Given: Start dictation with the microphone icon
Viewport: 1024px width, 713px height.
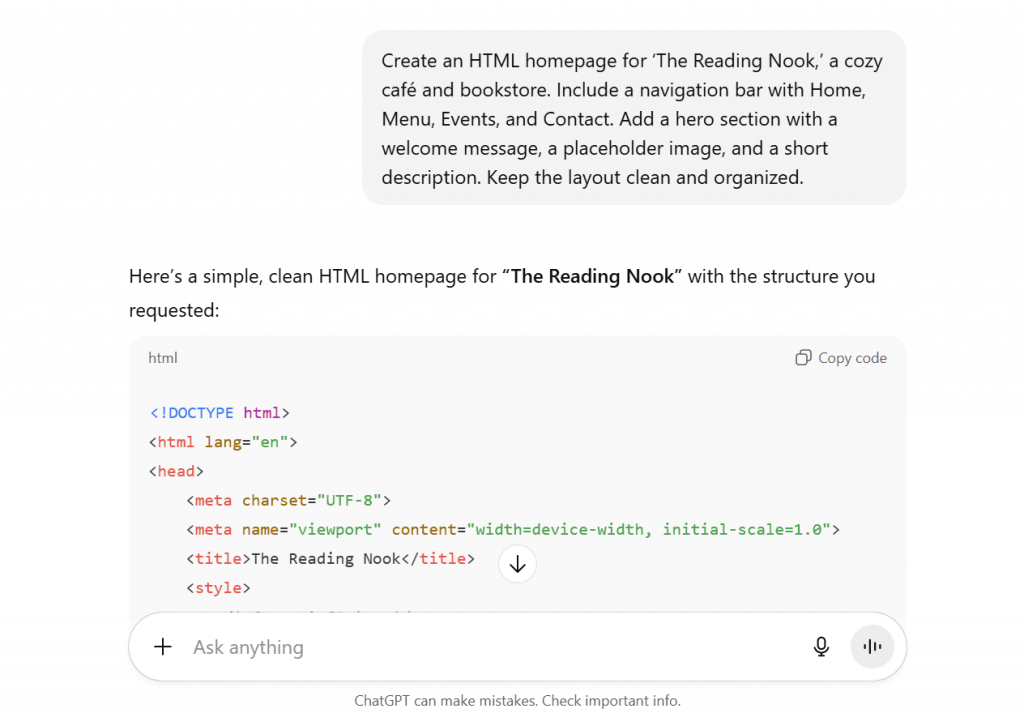Looking at the screenshot, I should (821, 646).
